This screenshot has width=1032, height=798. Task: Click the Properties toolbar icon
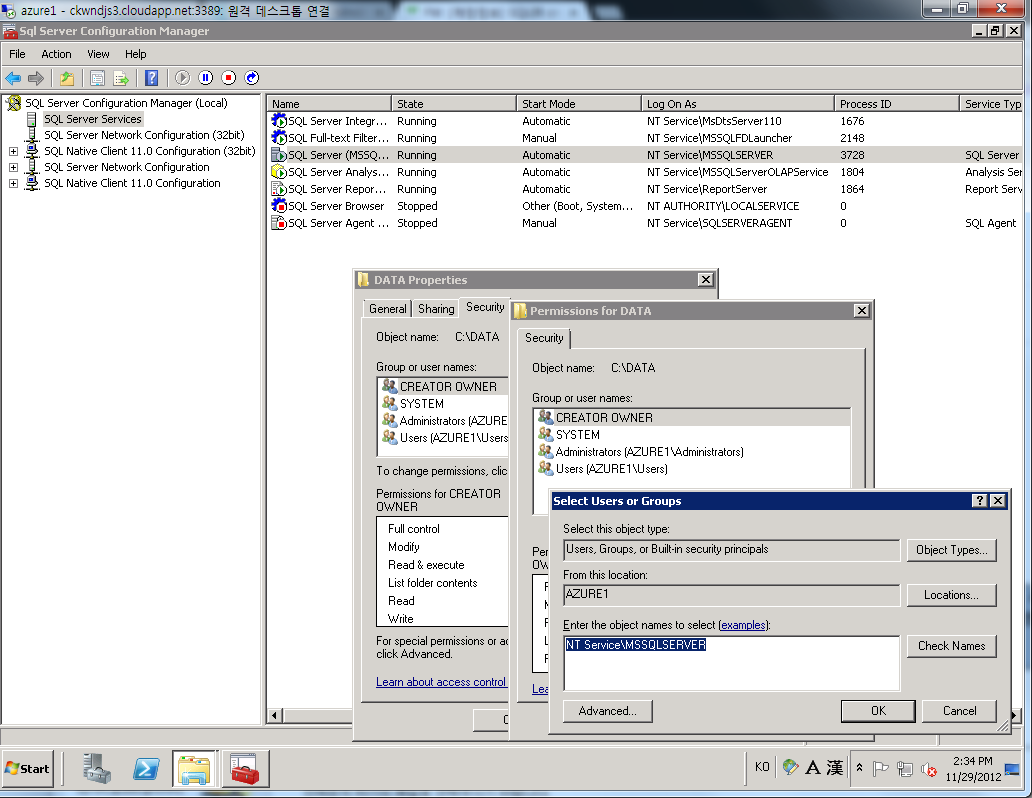click(97, 78)
